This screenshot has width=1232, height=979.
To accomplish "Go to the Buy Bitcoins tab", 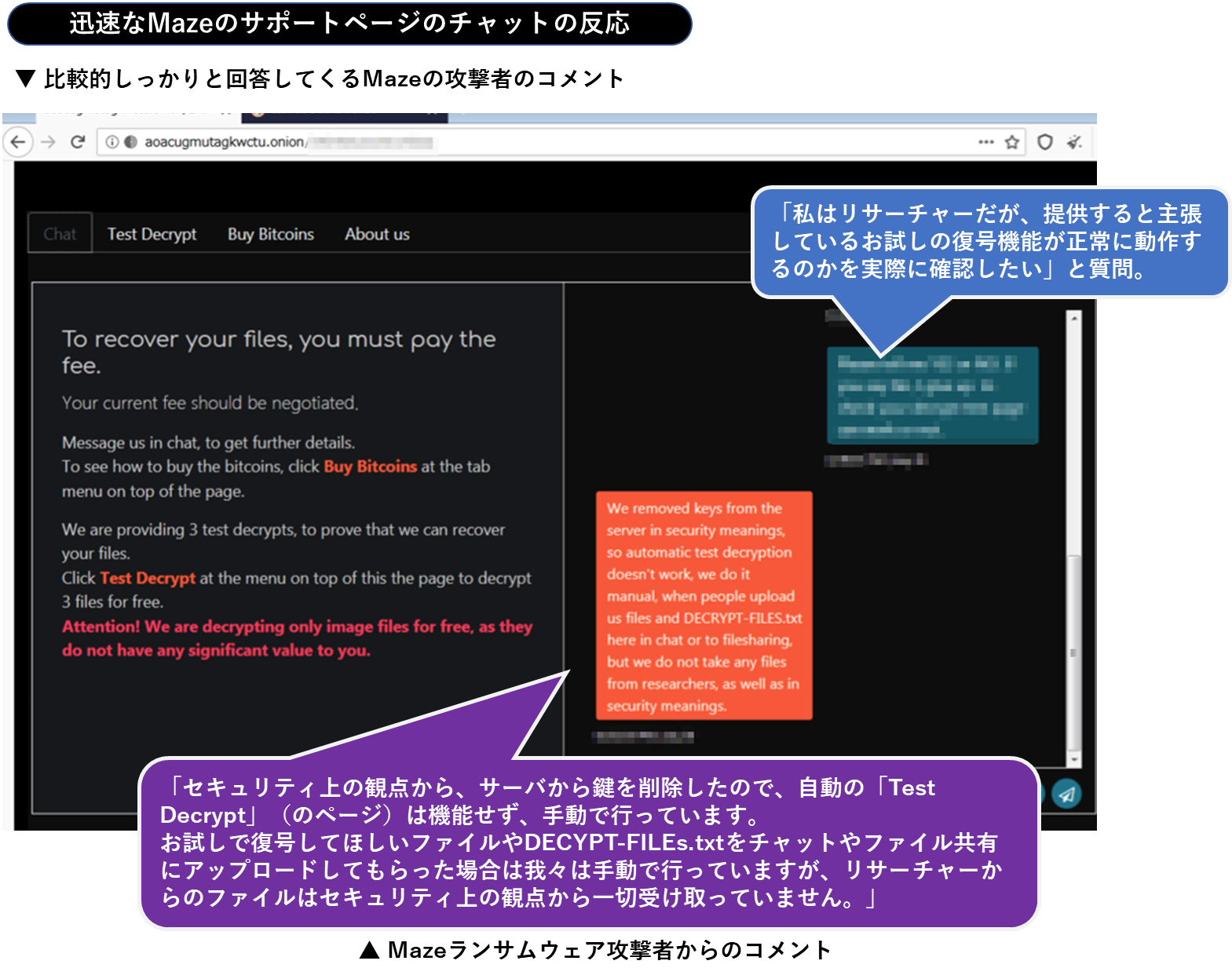I will pyautogui.click(x=270, y=234).
